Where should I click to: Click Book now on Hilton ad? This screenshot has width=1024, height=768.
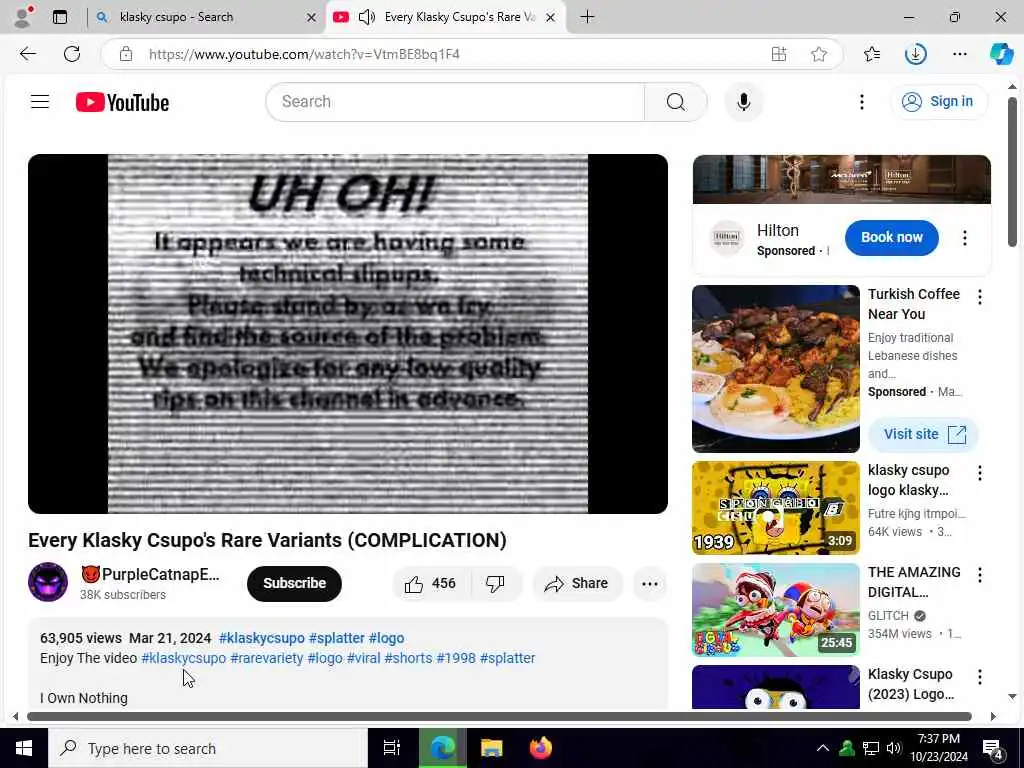[891, 238]
